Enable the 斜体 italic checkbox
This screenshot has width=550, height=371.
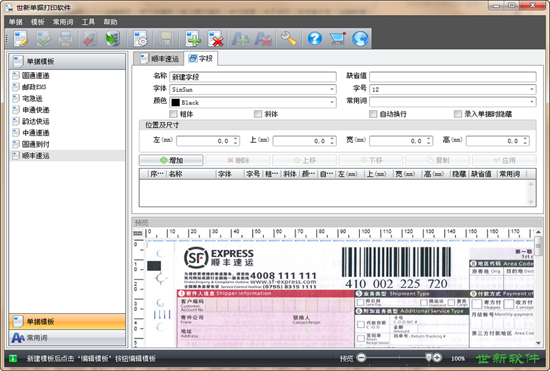click(258, 114)
